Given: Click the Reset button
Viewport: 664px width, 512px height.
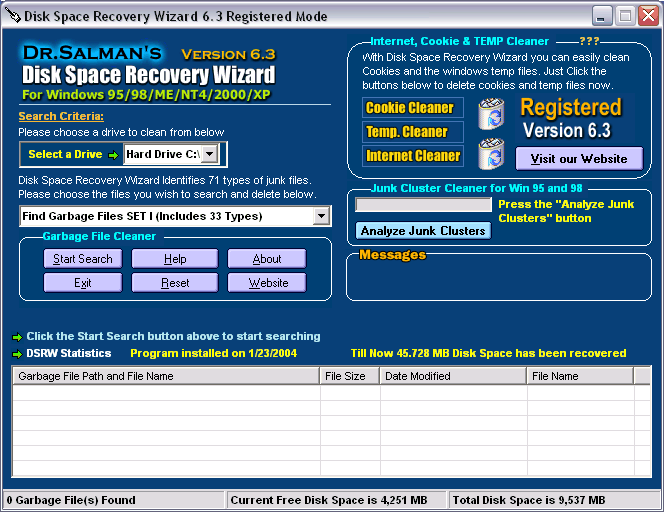Looking at the screenshot, I should 175,282.
